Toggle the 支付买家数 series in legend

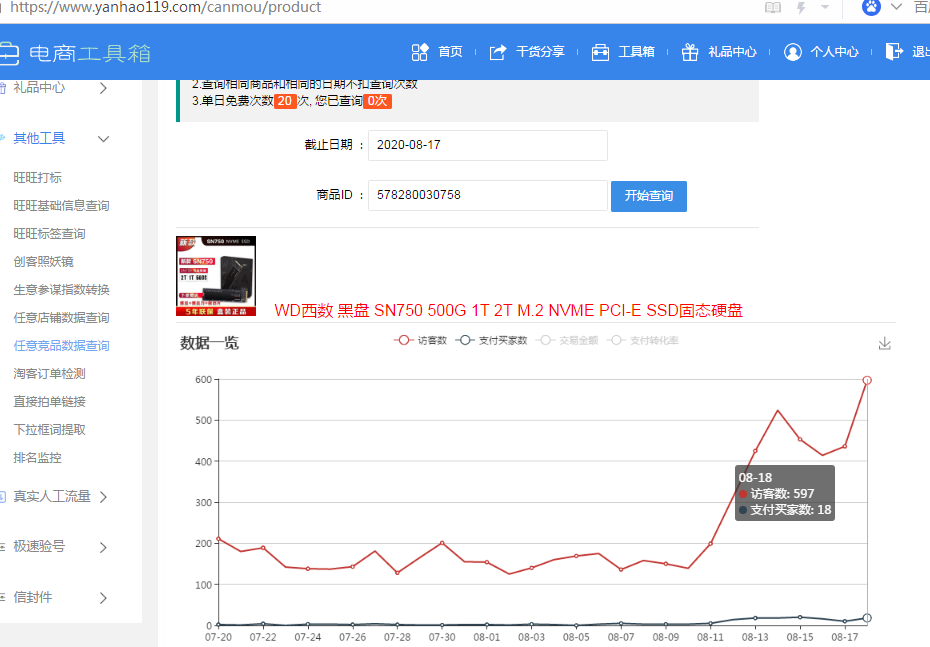[x=491, y=340]
